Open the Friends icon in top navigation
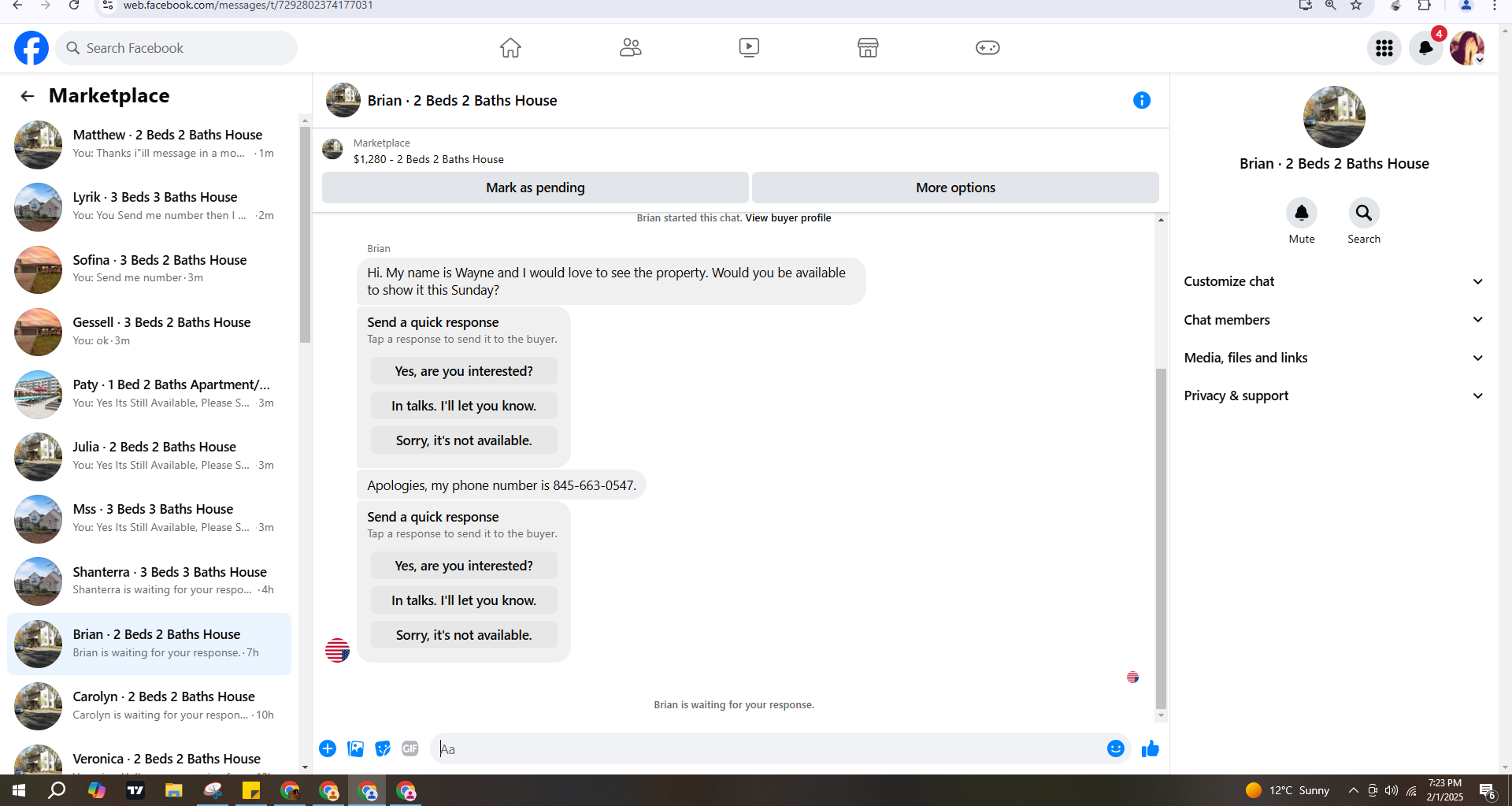 [630, 48]
